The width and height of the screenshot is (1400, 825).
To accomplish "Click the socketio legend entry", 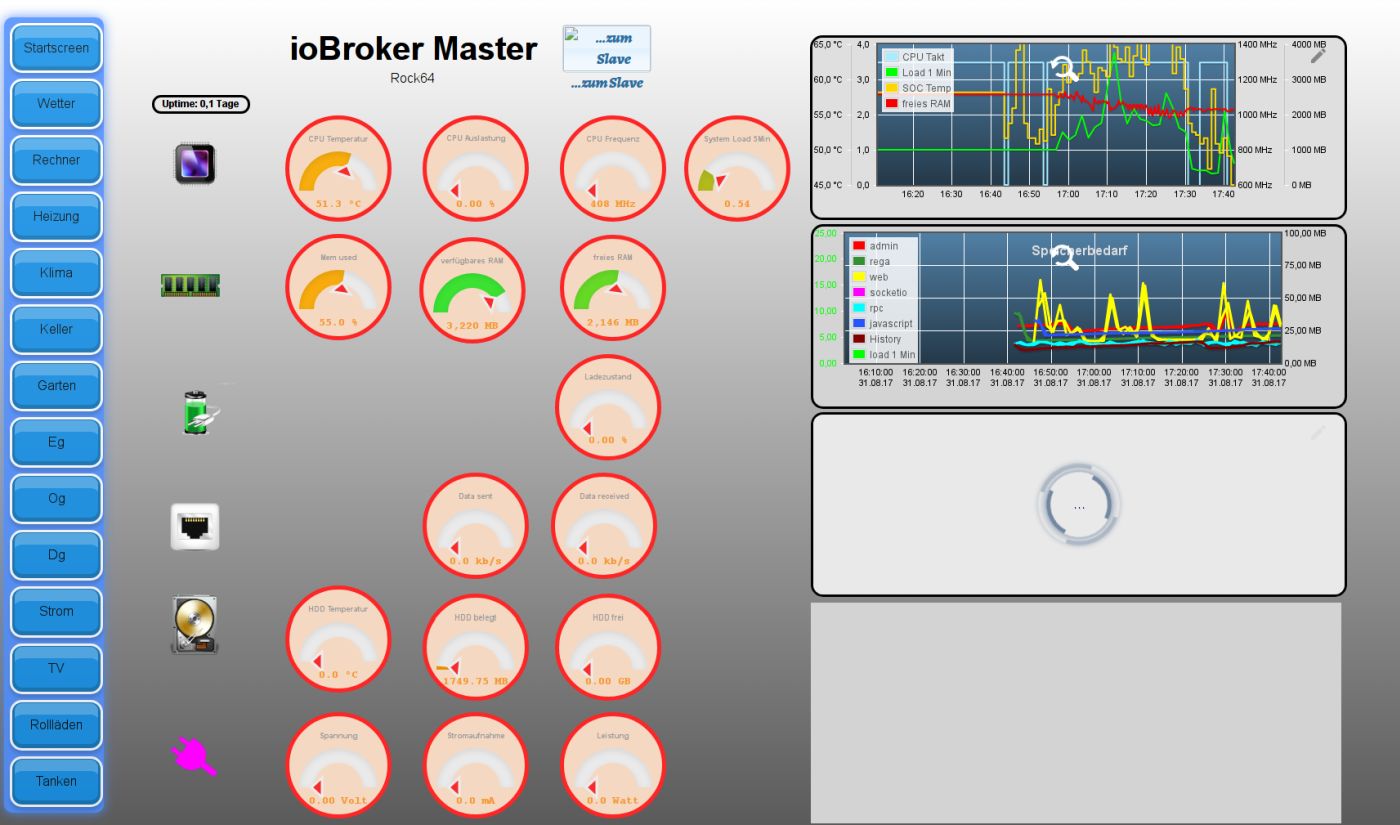I will pyautogui.click(x=880, y=292).
